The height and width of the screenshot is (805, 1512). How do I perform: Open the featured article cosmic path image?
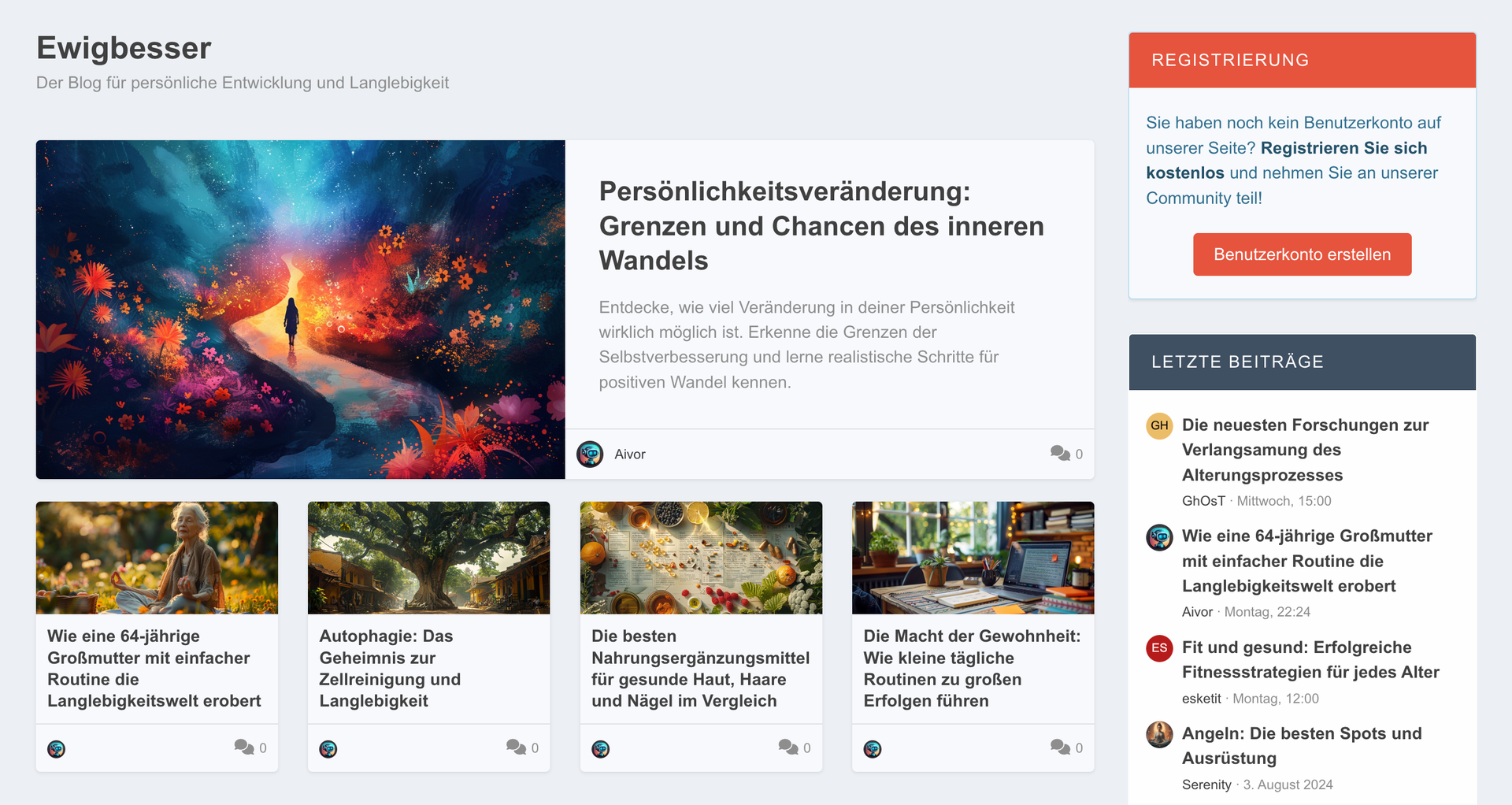coord(300,310)
